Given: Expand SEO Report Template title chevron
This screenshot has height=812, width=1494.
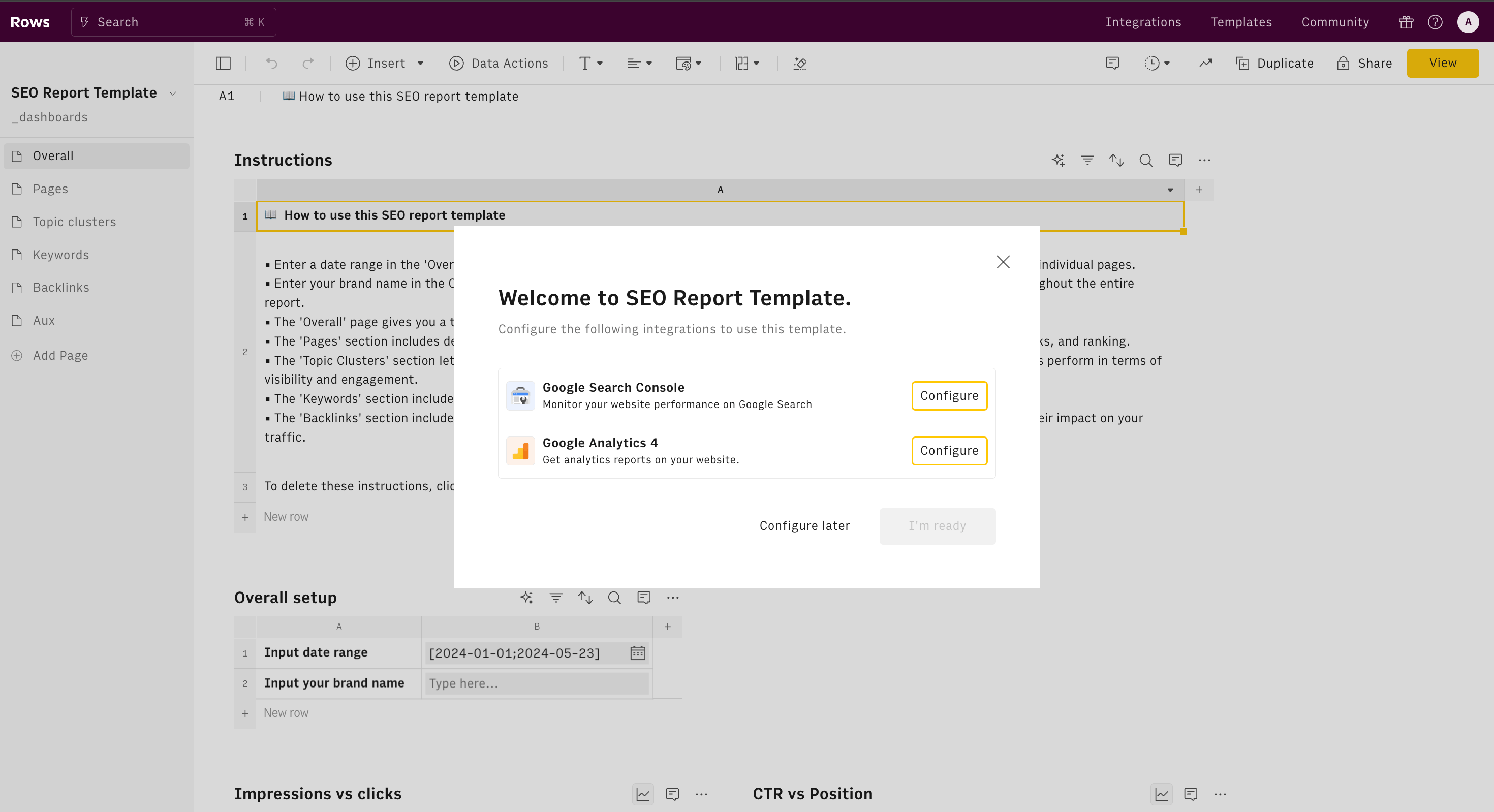Looking at the screenshot, I should [x=173, y=93].
